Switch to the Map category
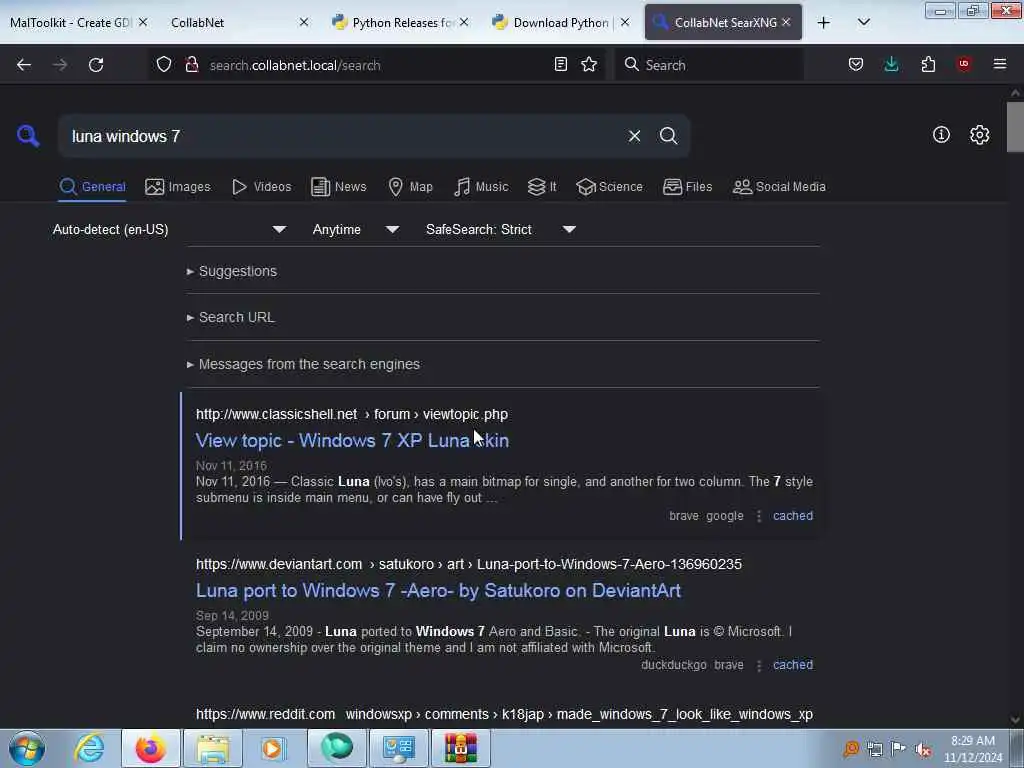Screen dimensions: 1024x768 [411, 187]
